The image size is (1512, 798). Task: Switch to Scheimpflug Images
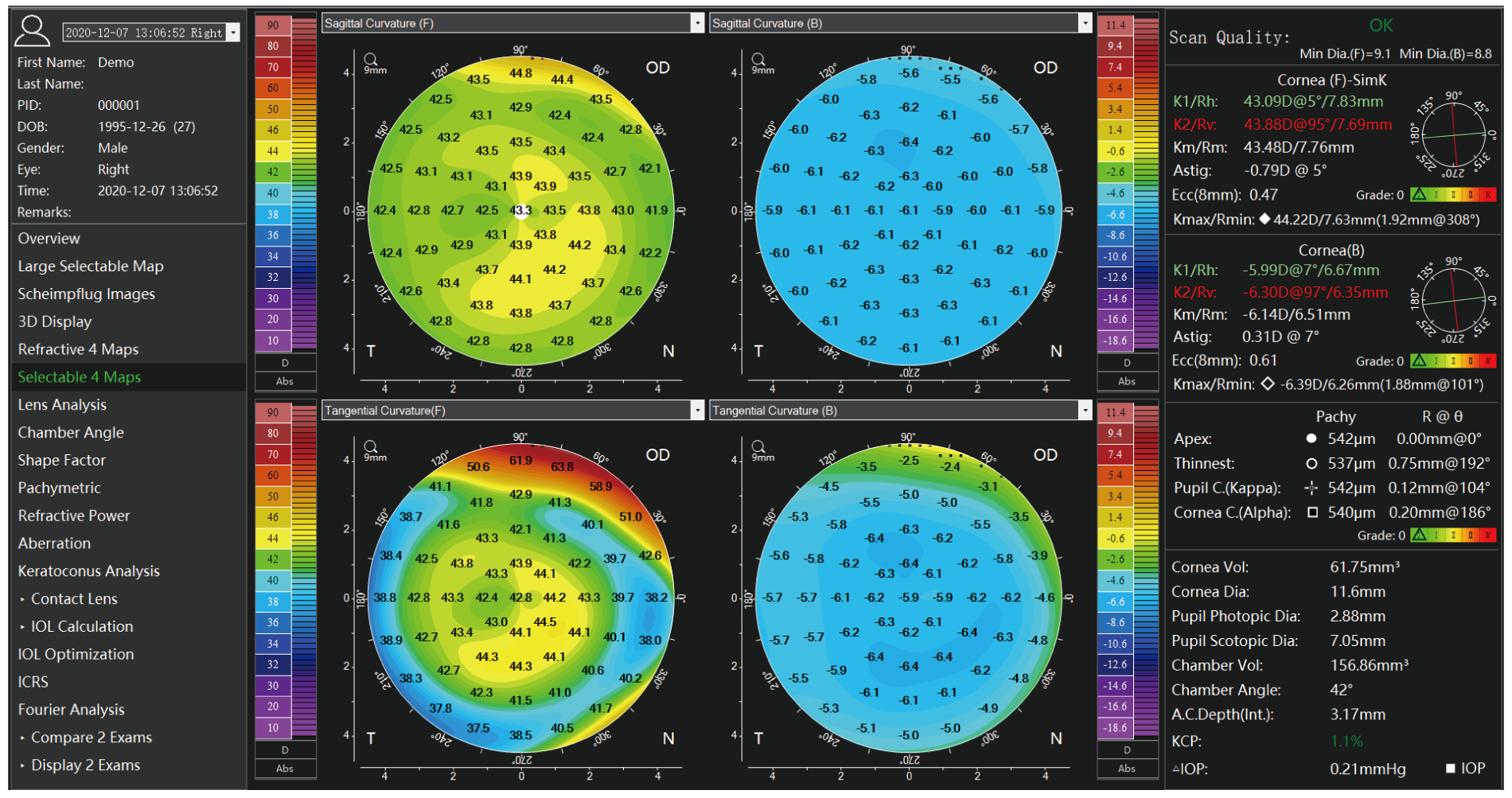[87, 294]
